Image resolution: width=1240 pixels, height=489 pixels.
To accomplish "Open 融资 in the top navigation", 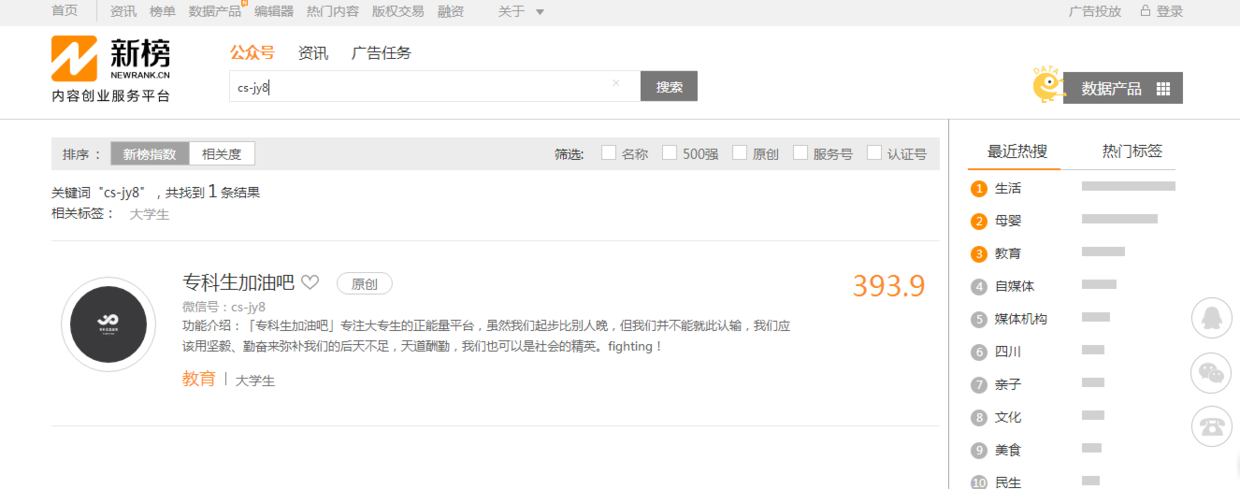I will click(450, 11).
